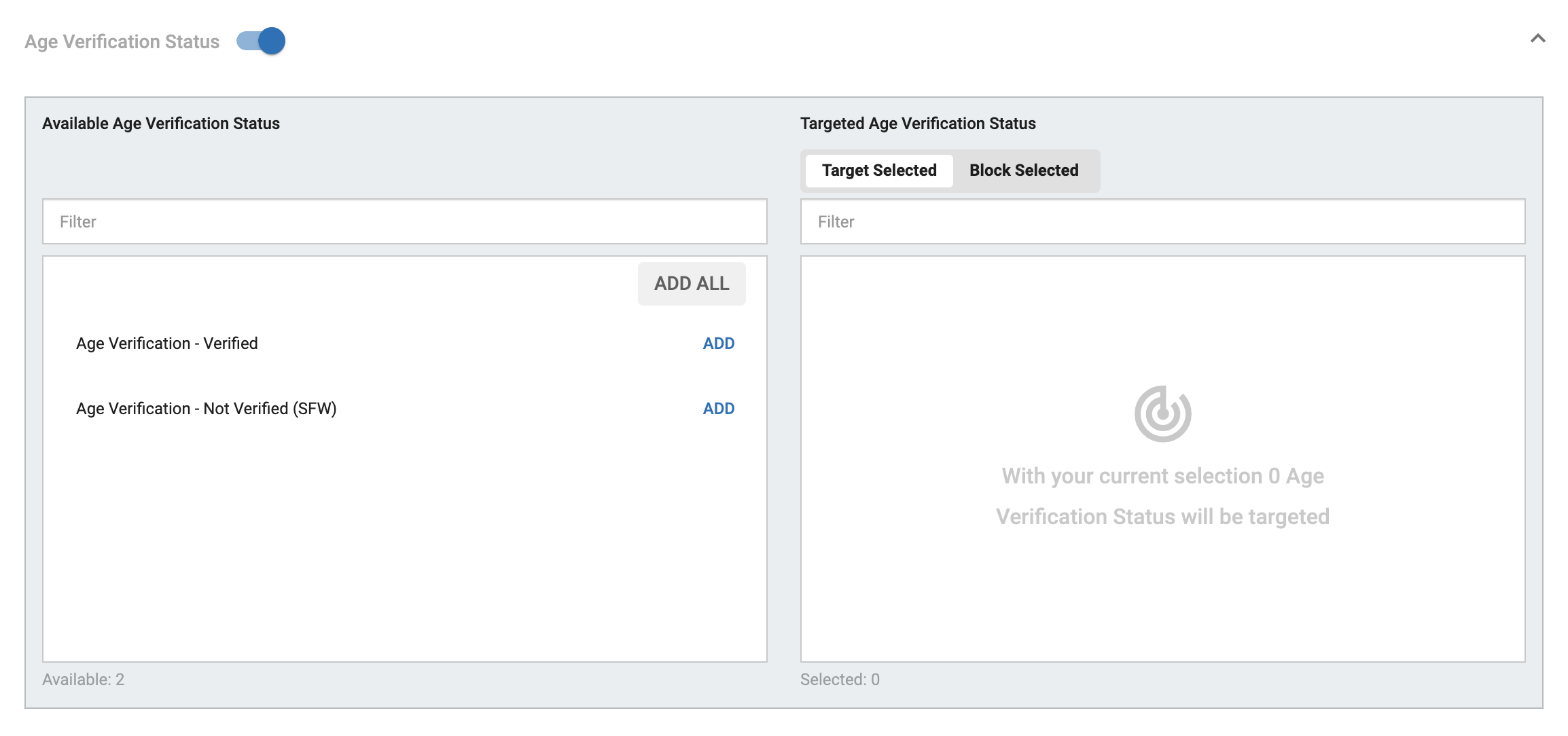
Task: Click the Age Verification Status section title
Action: (x=122, y=41)
